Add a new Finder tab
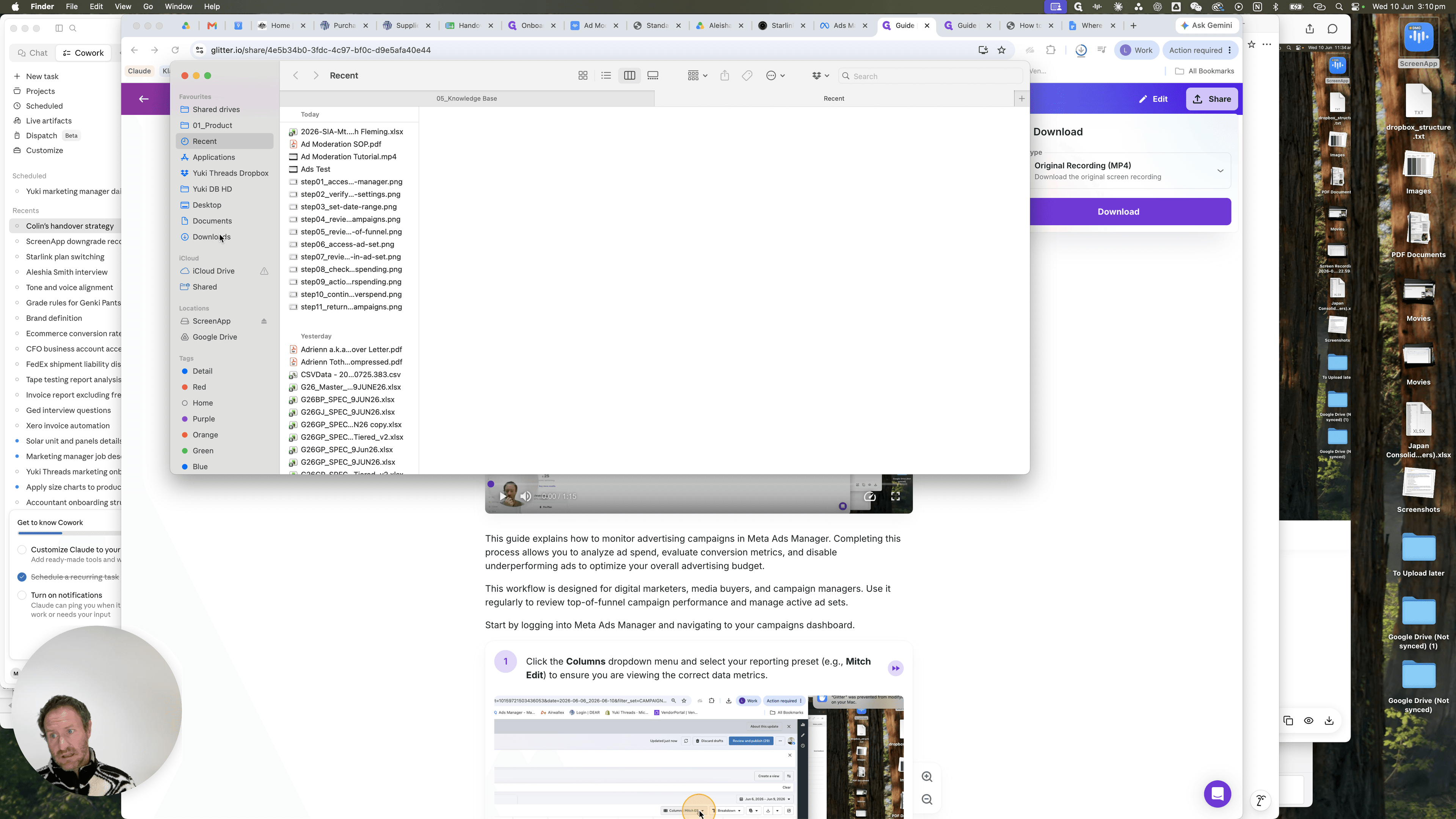This screenshot has height=819, width=1456. click(x=1021, y=98)
